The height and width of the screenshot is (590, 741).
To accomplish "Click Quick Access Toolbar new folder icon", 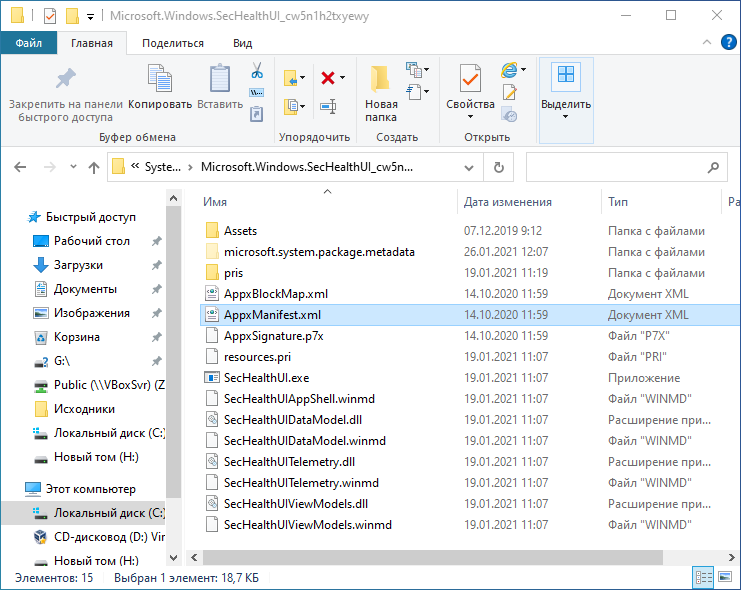I will tap(72, 16).
